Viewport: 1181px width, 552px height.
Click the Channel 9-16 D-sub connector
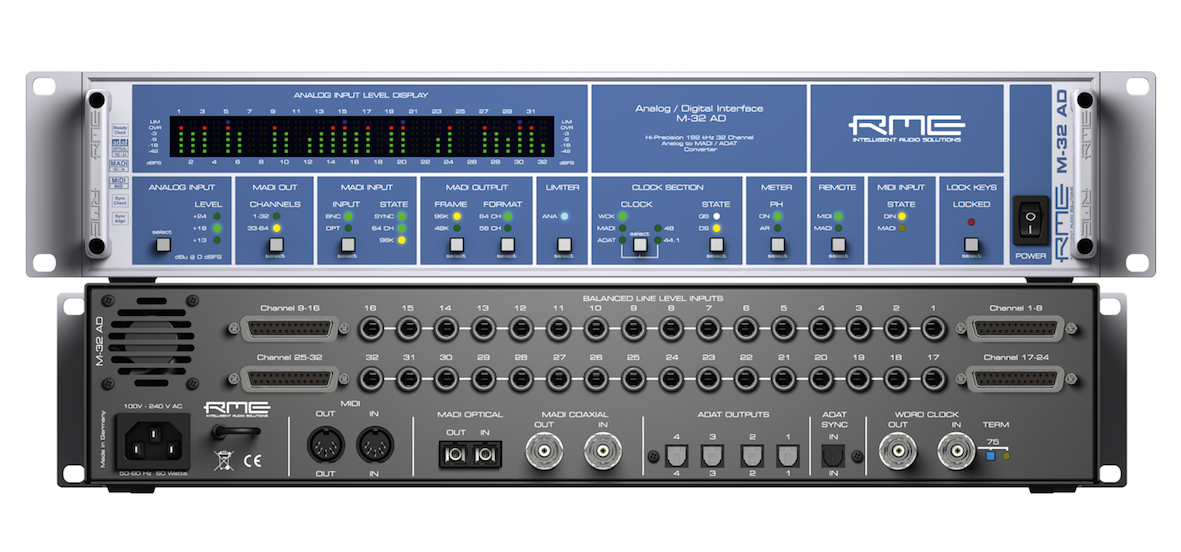pyautogui.click(x=288, y=329)
